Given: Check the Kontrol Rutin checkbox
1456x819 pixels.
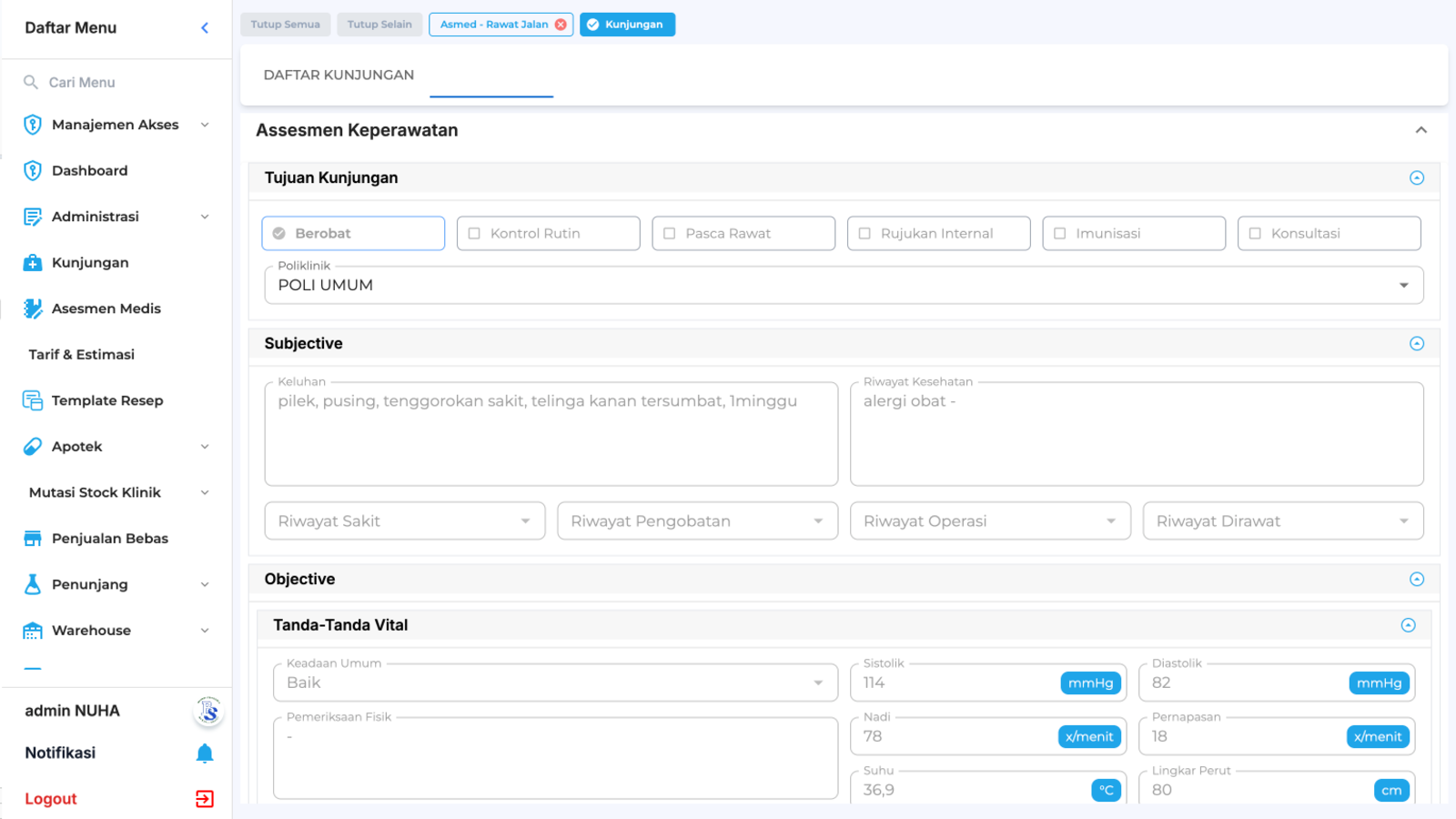Looking at the screenshot, I should (474, 234).
